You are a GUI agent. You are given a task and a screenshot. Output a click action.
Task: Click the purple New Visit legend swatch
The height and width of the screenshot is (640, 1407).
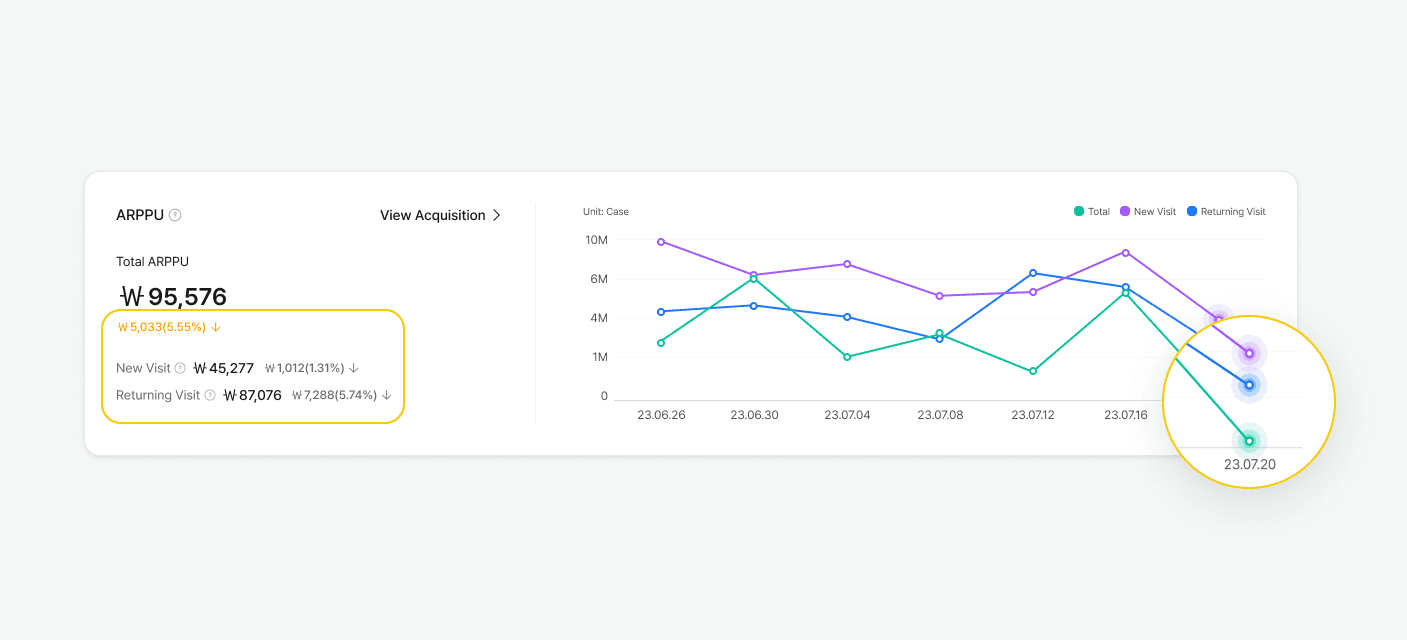1124,212
